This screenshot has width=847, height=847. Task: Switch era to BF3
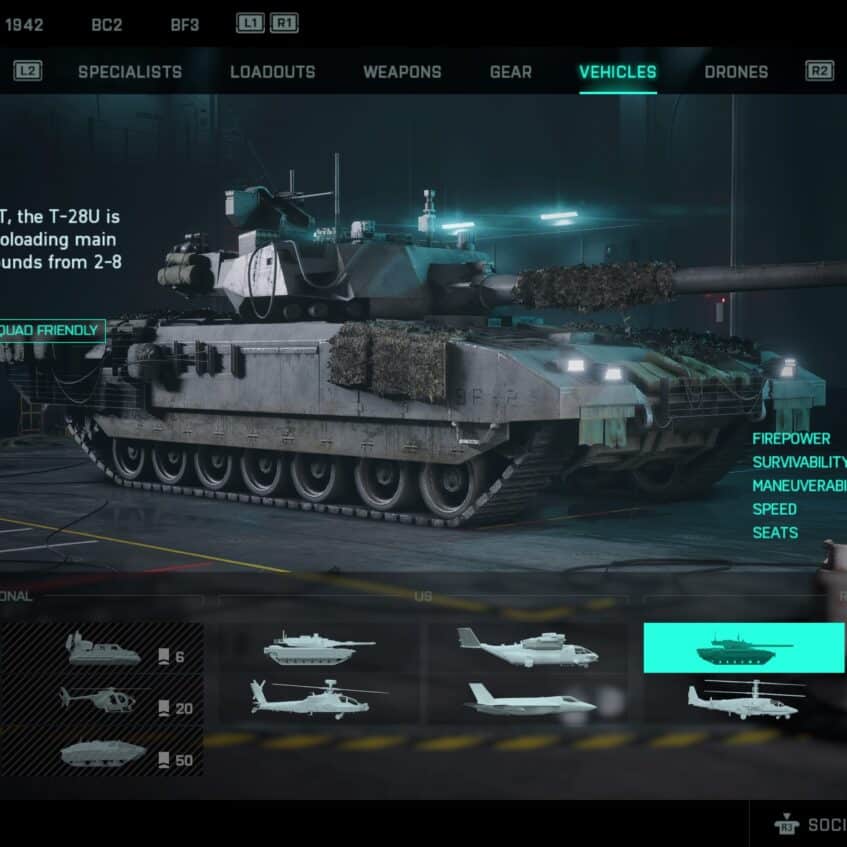click(185, 25)
